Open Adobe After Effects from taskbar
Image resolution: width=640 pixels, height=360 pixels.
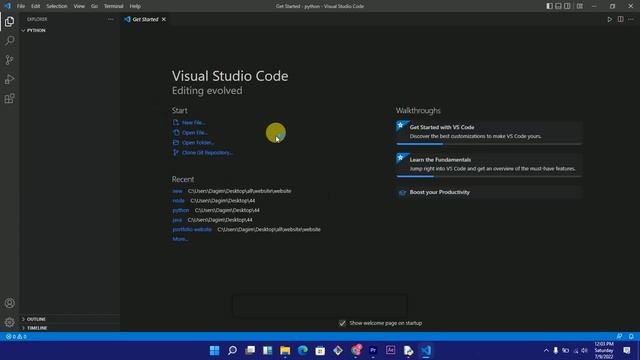pyautogui.click(x=391, y=351)
